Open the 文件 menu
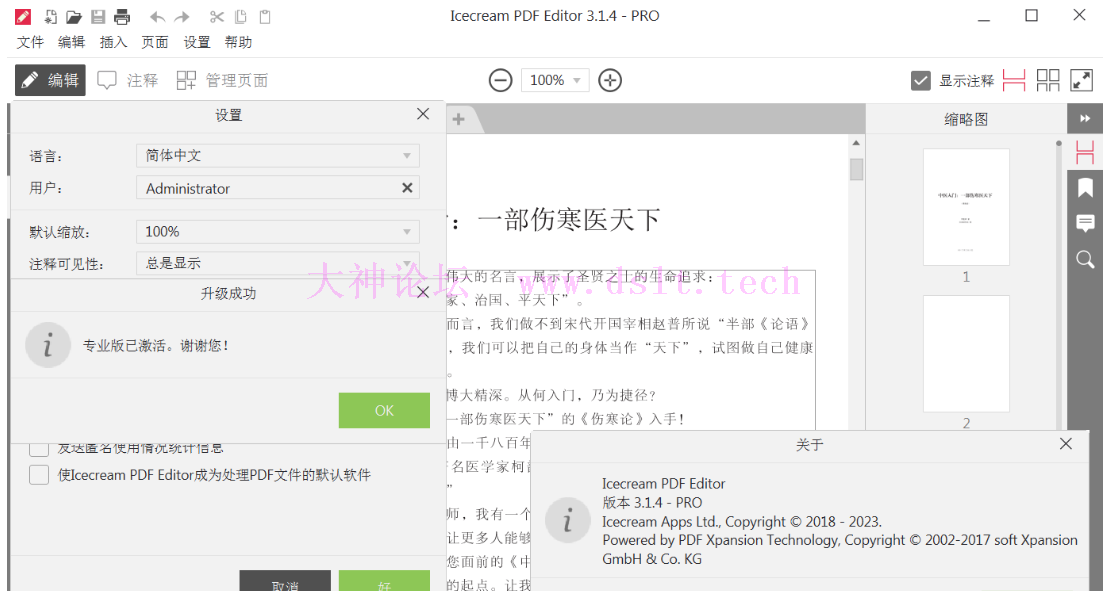 [30, 42]
